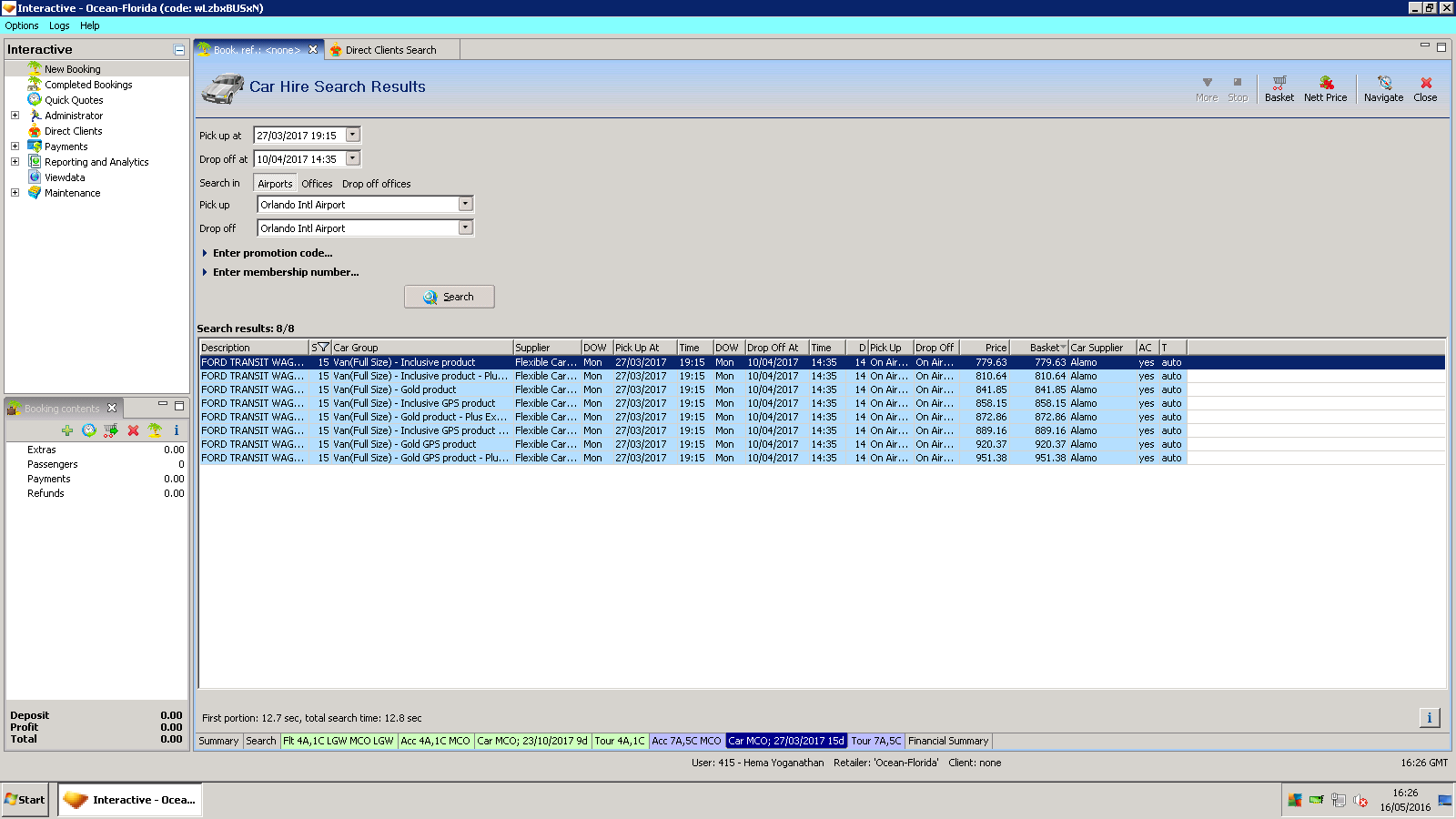This screenshot has height=819, width=1456.
Task: Open the Pick up airport dropdown
Action: 465,205
